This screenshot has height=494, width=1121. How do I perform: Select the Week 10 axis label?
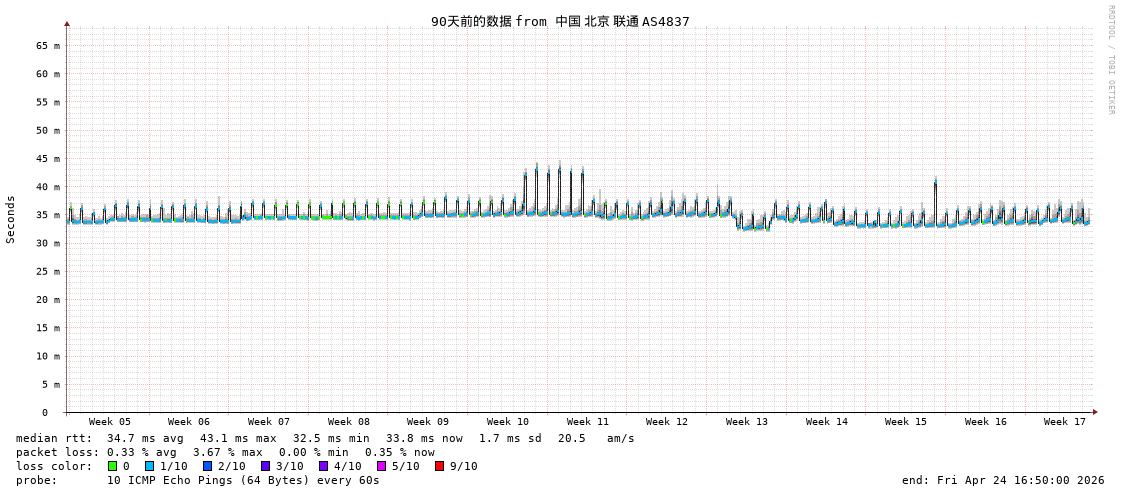click(x=508, y=422)
